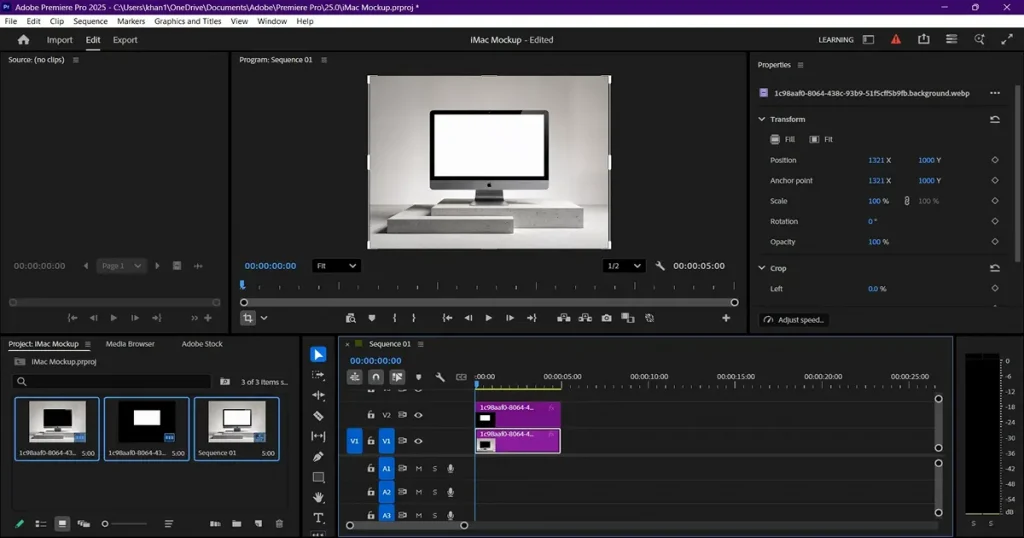Viewport: 1024px width, 538px height.
Task: Select the Pen tool
Action: point(318,456)
